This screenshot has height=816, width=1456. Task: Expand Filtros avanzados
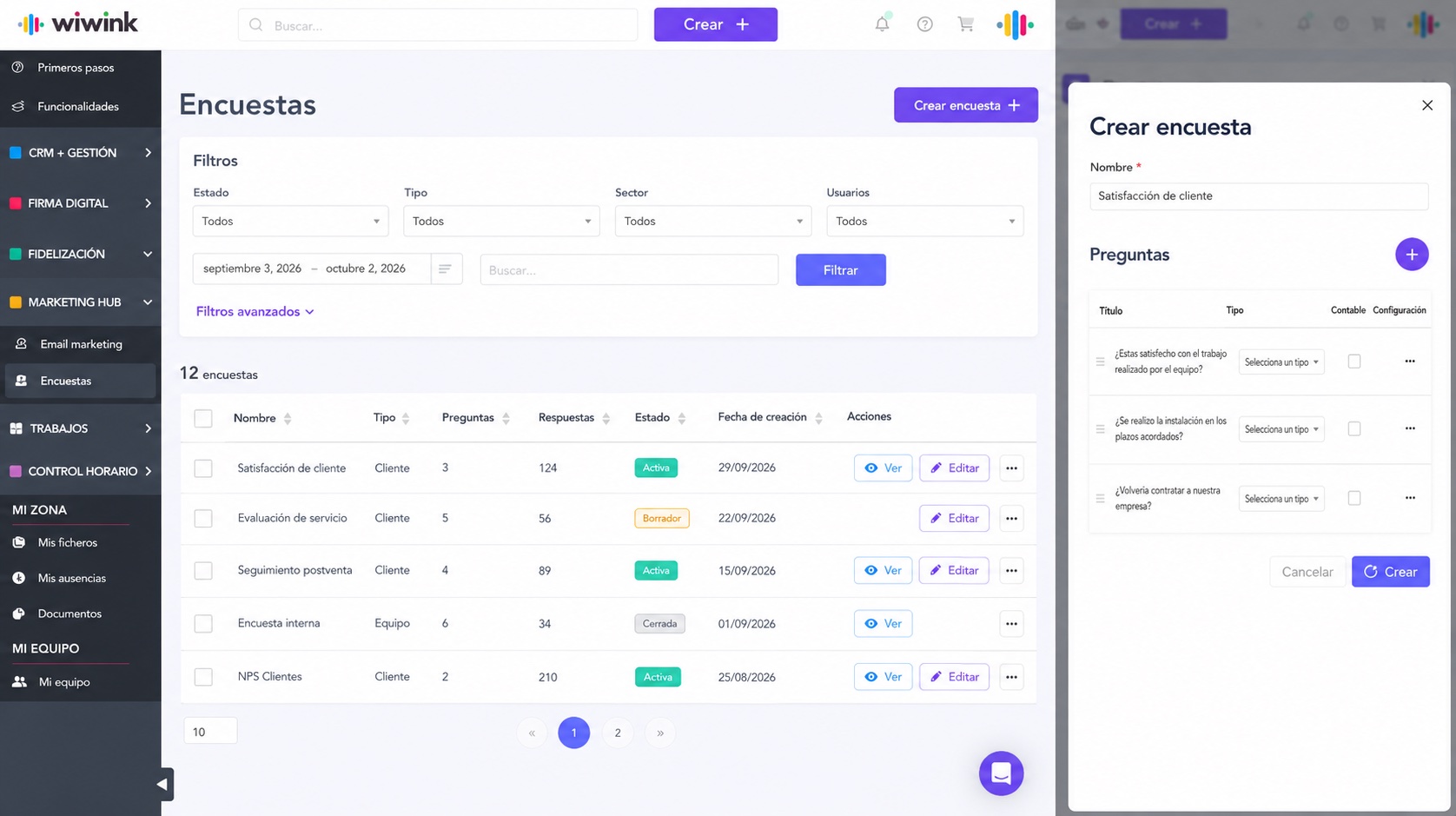pyautogui.click(x=255, y=311)
